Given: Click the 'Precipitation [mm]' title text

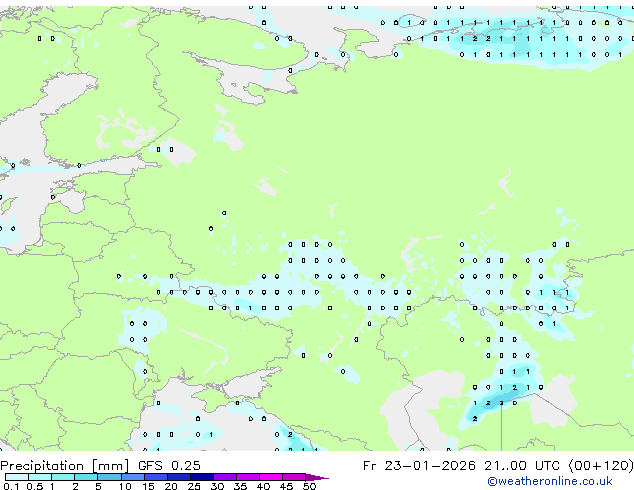Looking at the screenshot, I should (x=65, y=466).
